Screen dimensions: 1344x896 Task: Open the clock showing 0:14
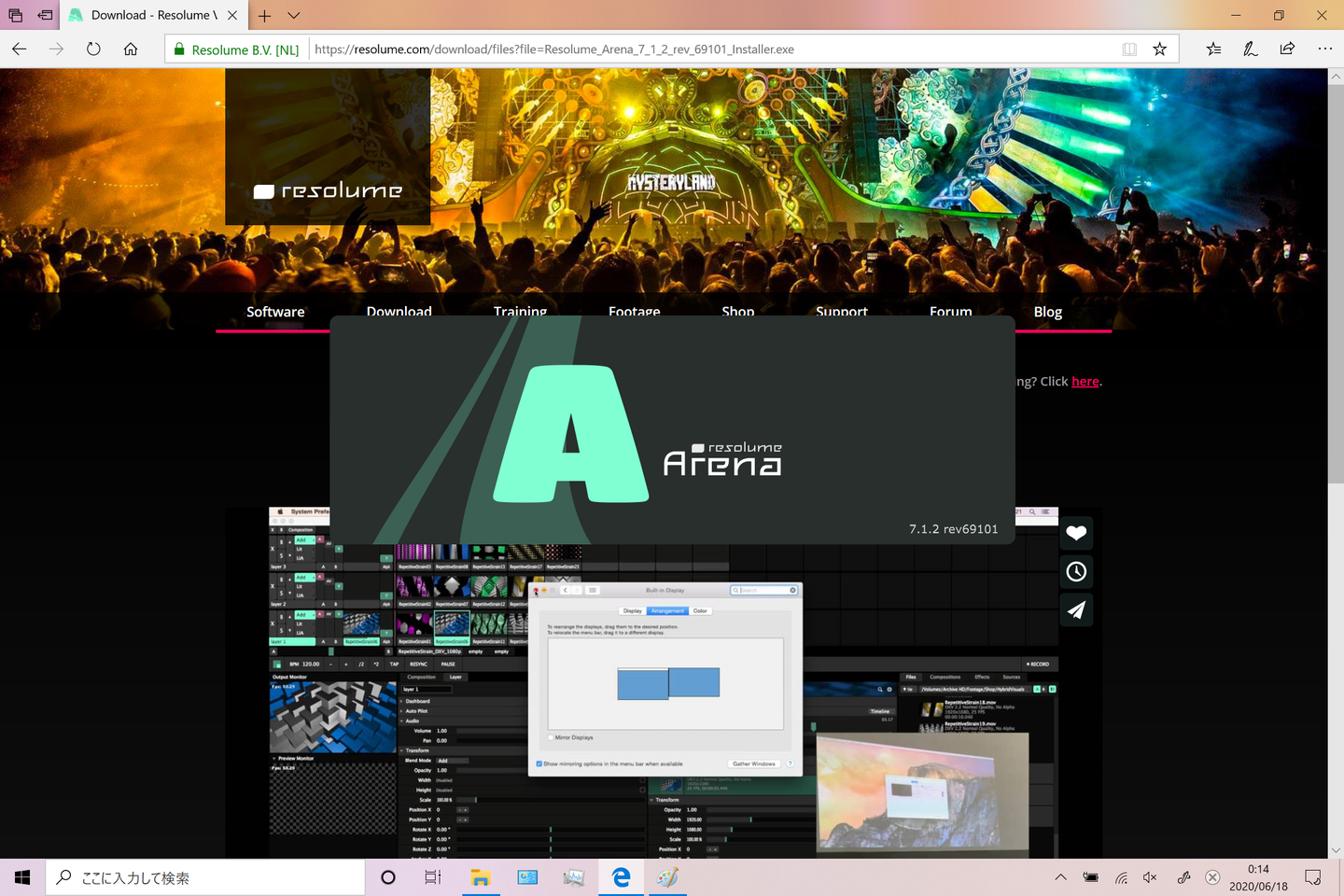point(1258,877)
